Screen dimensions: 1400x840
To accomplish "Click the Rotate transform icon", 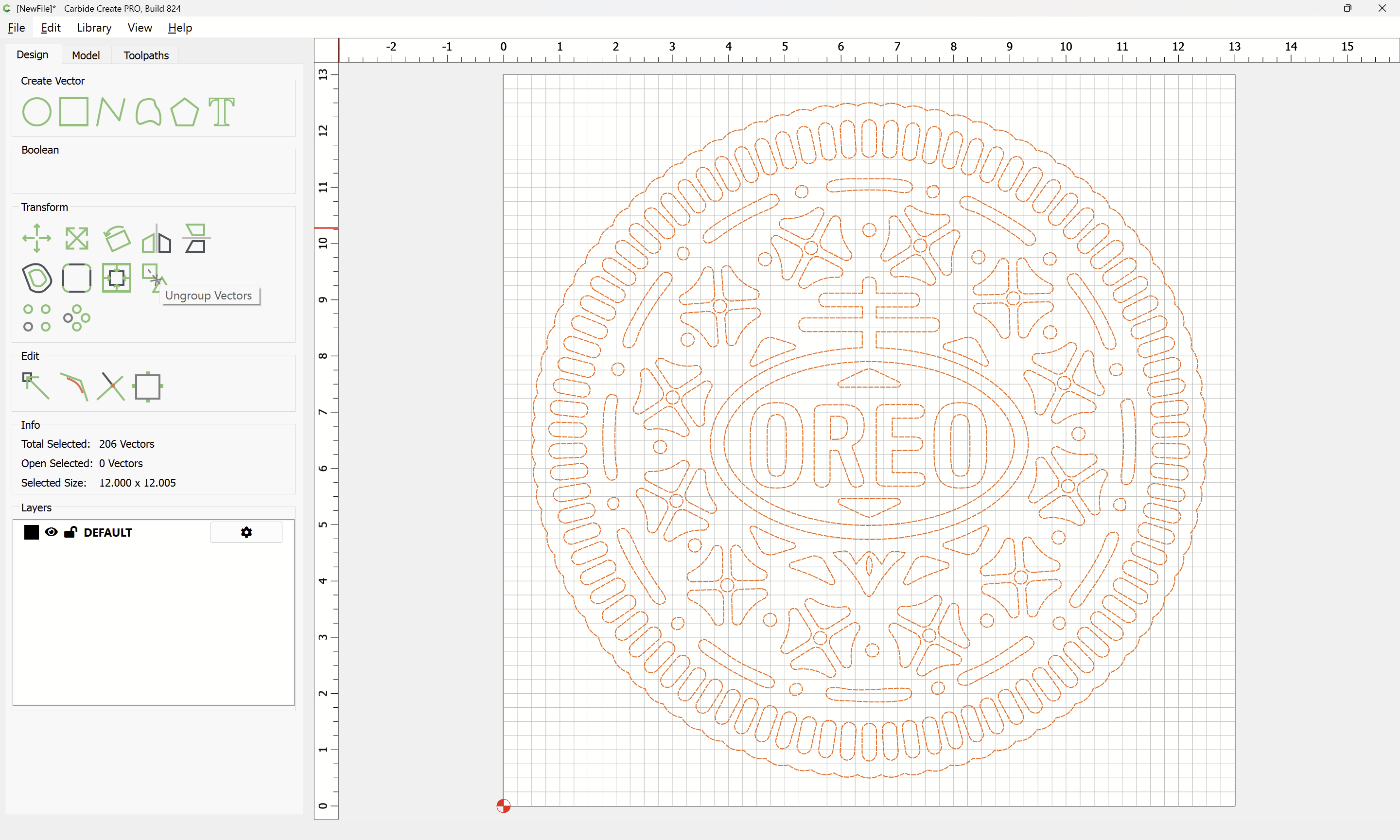I will point(117,238).
